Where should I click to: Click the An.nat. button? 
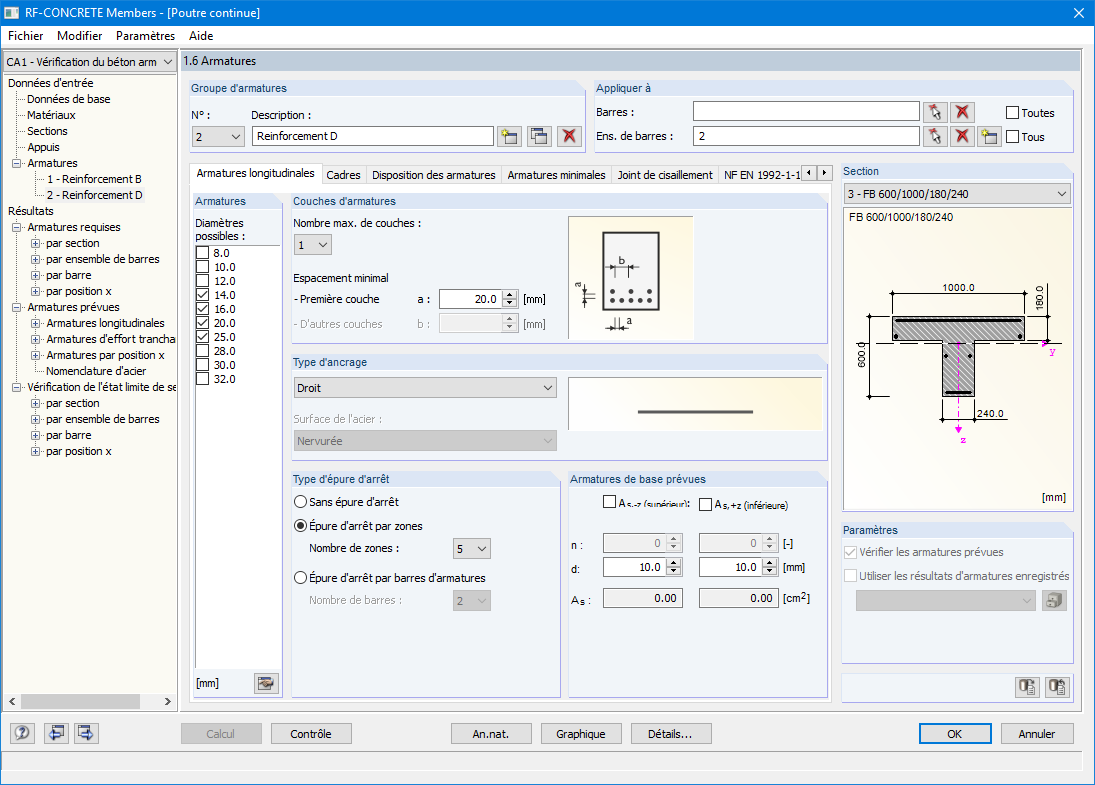491,733
